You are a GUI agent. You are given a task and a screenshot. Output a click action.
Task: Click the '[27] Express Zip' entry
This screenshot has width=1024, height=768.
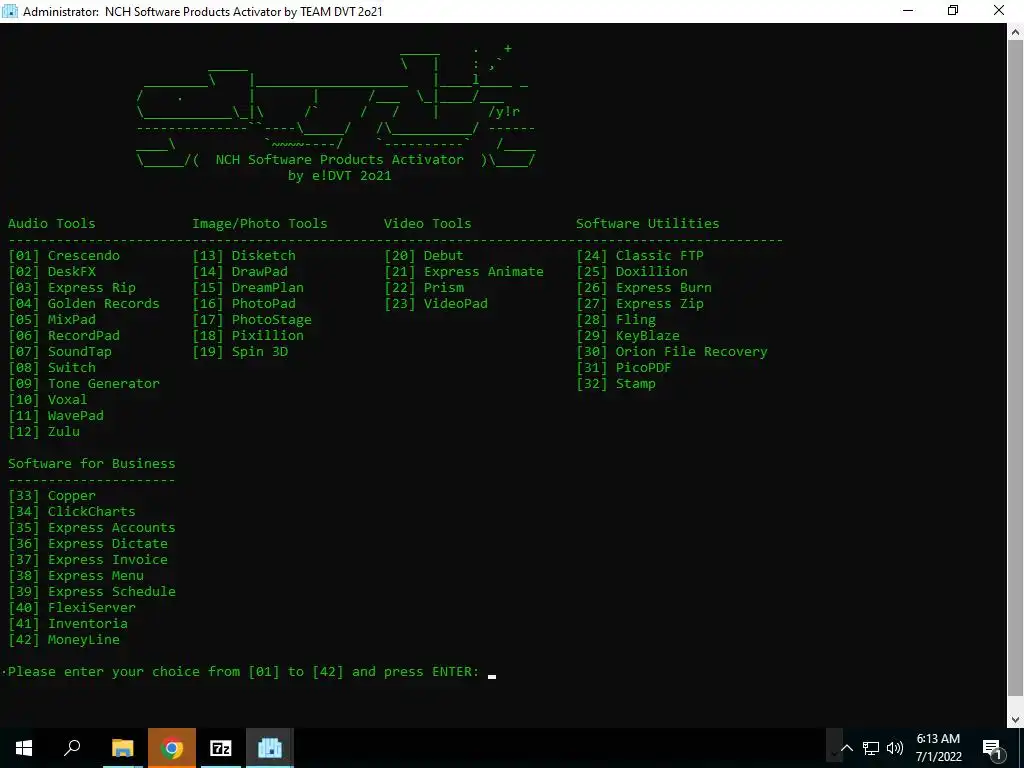640,304
